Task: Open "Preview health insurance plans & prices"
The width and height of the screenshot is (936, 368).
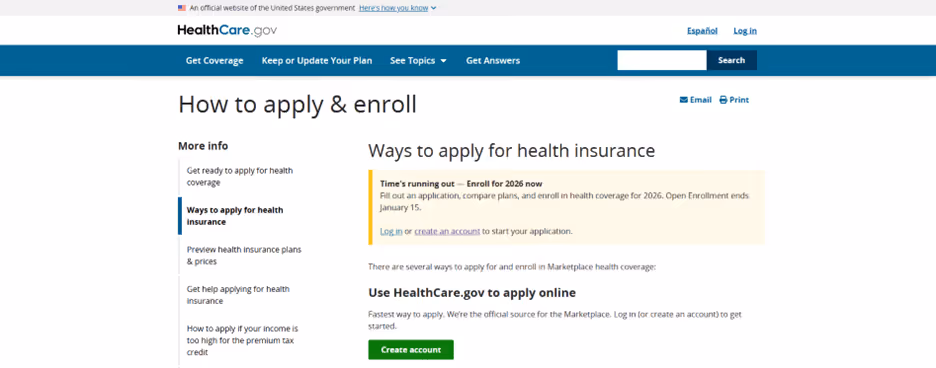Action: click(x=244, y=256)
